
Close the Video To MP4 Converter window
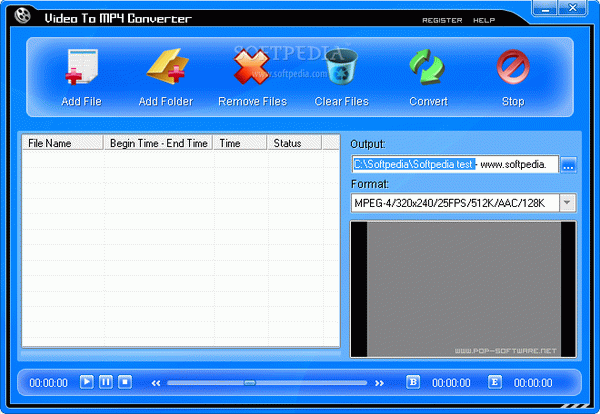[x=572, y=8]
